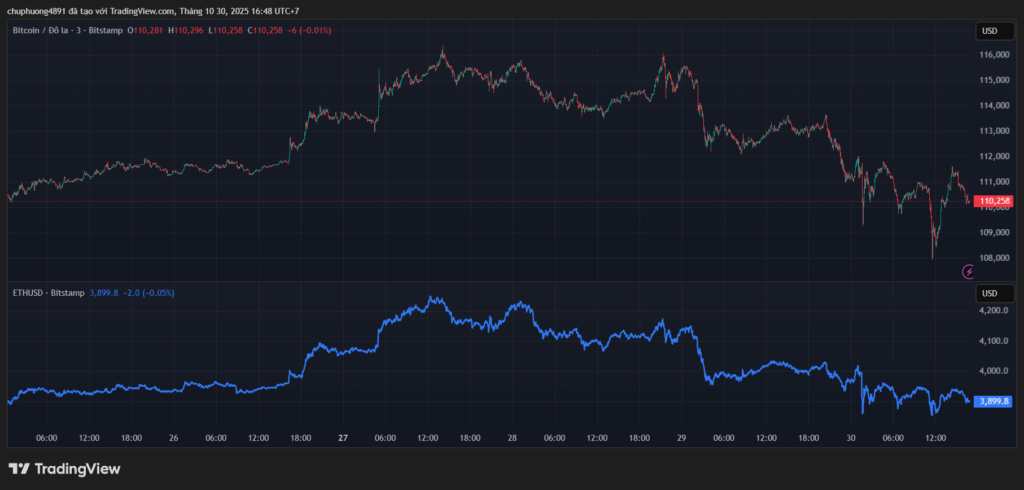Click the ETHUSD · Bitstamp legend label
This screenshot has width=1024, height=490.
point(48,293)
